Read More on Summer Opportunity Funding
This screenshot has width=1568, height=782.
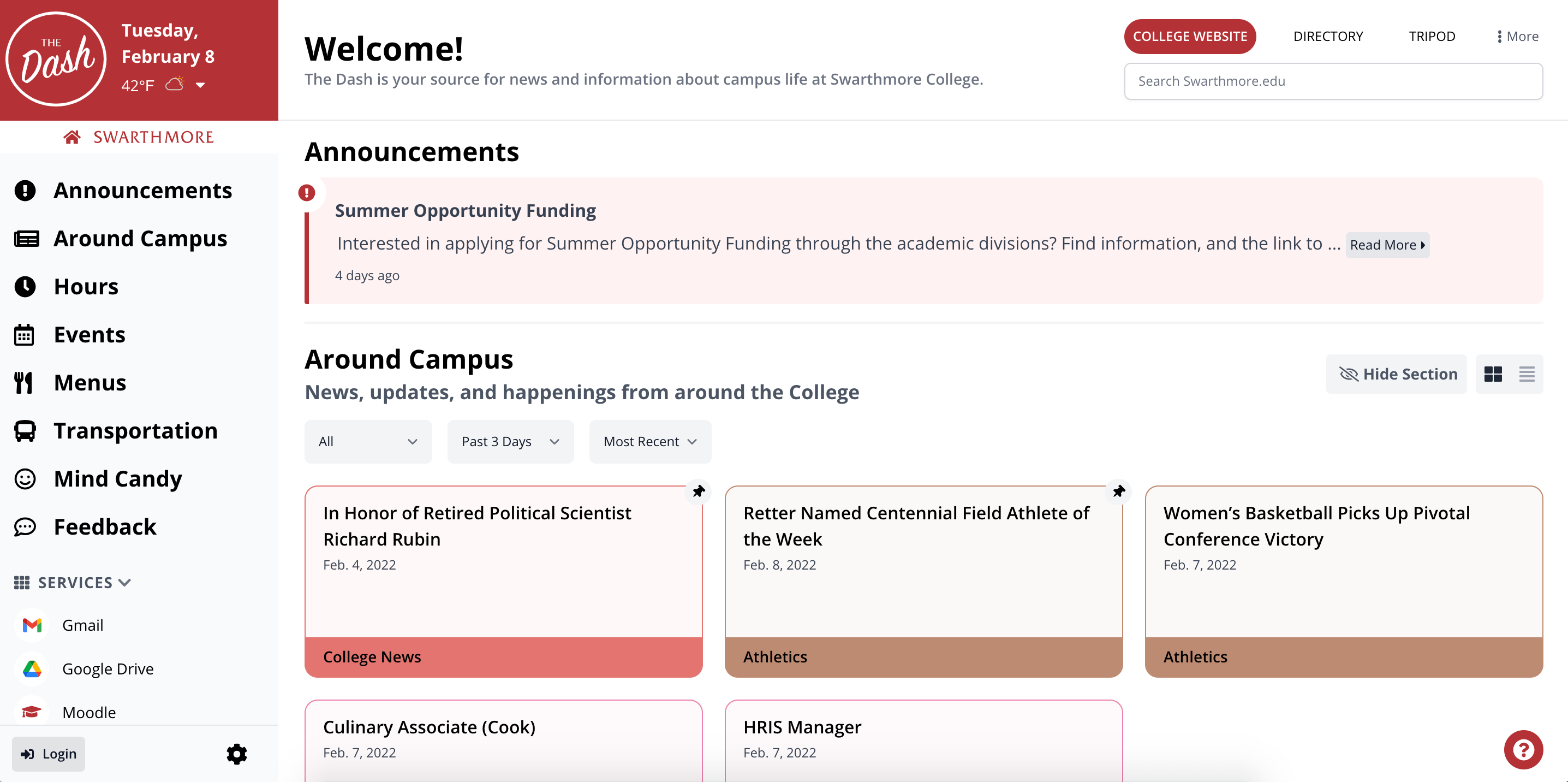pos(1387,245)
